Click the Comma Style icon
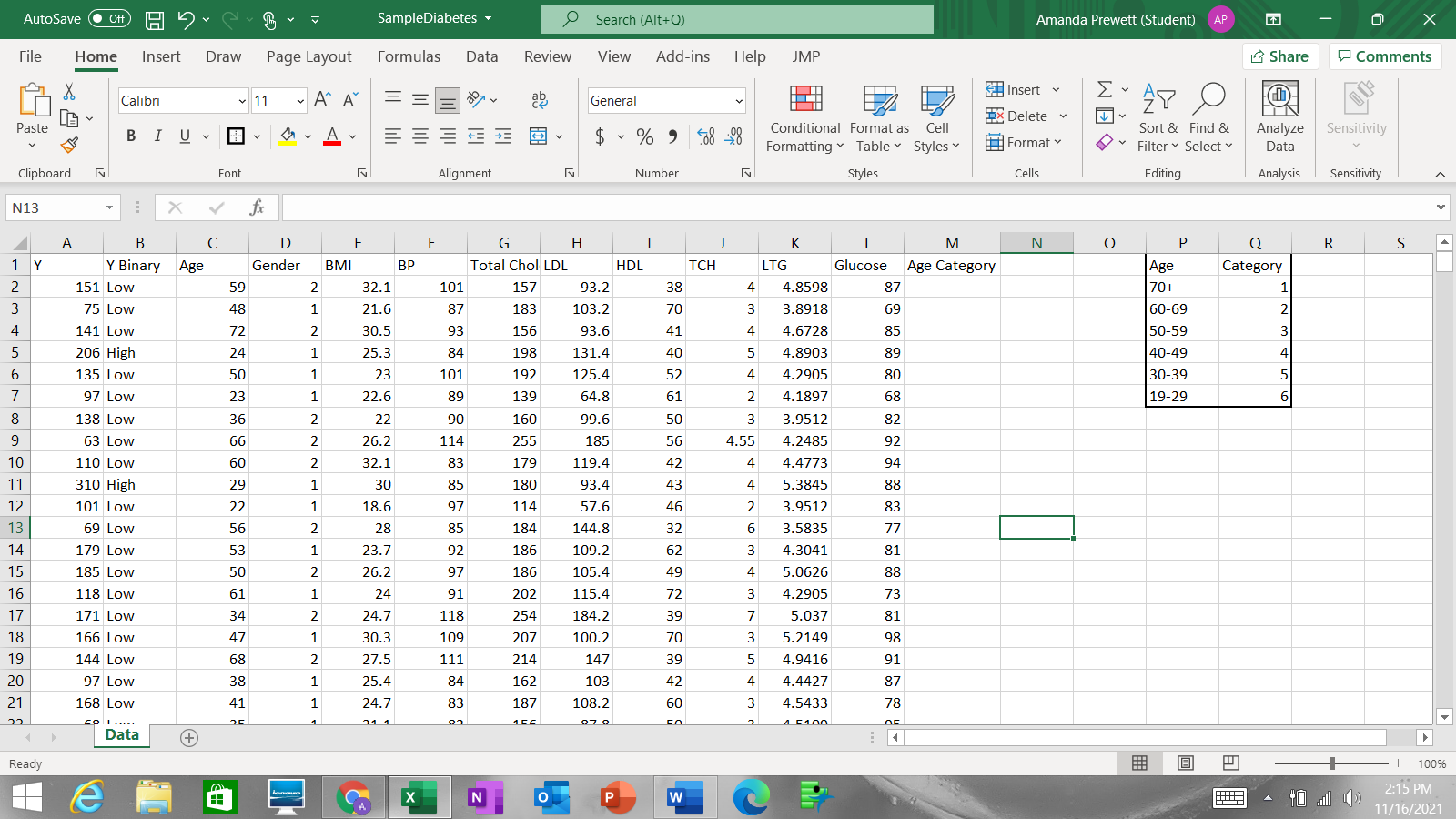 point(672,136)
